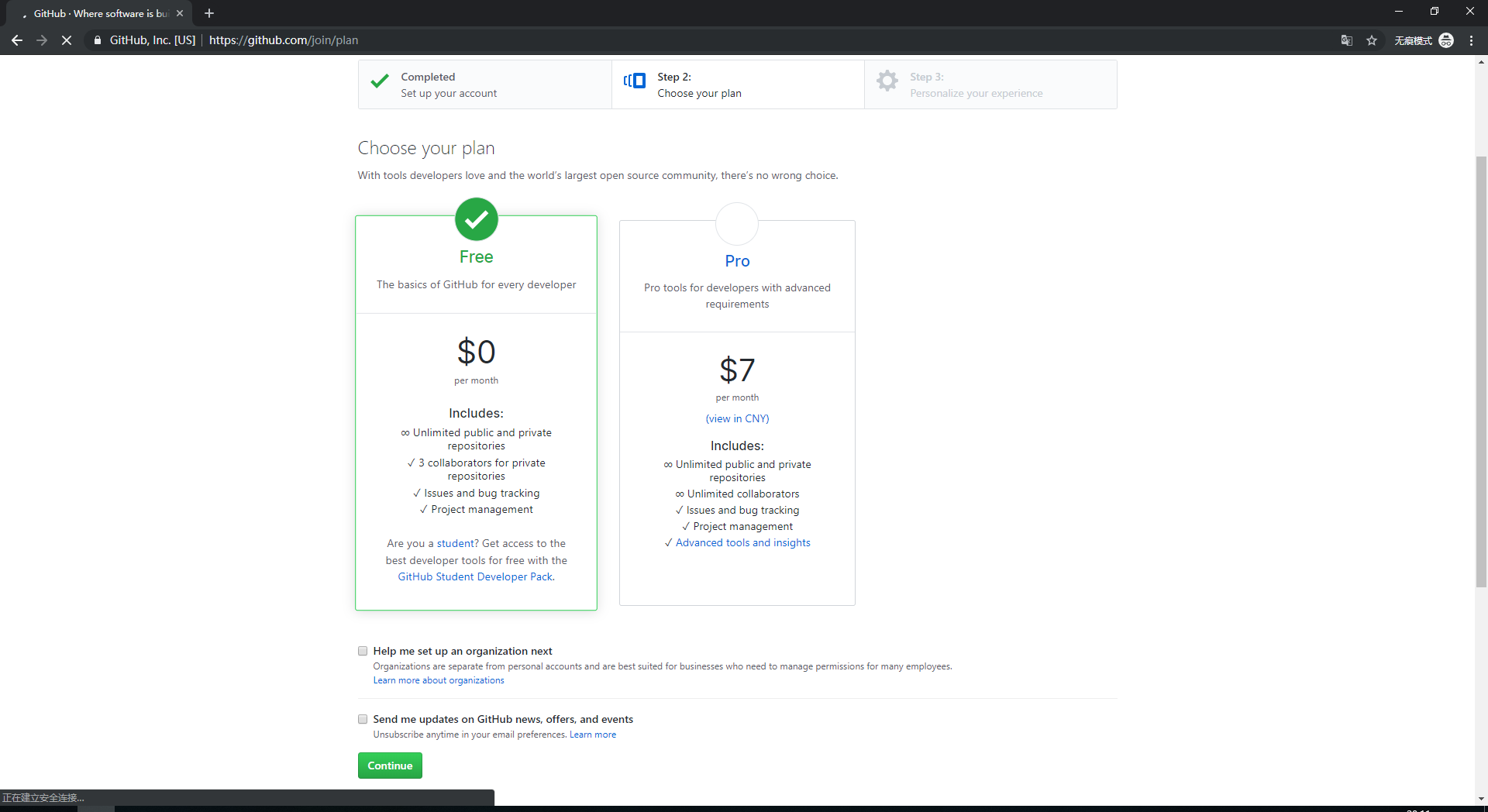
Task: Click 3 collaborators for private repositories text
Action: (477, 470)
